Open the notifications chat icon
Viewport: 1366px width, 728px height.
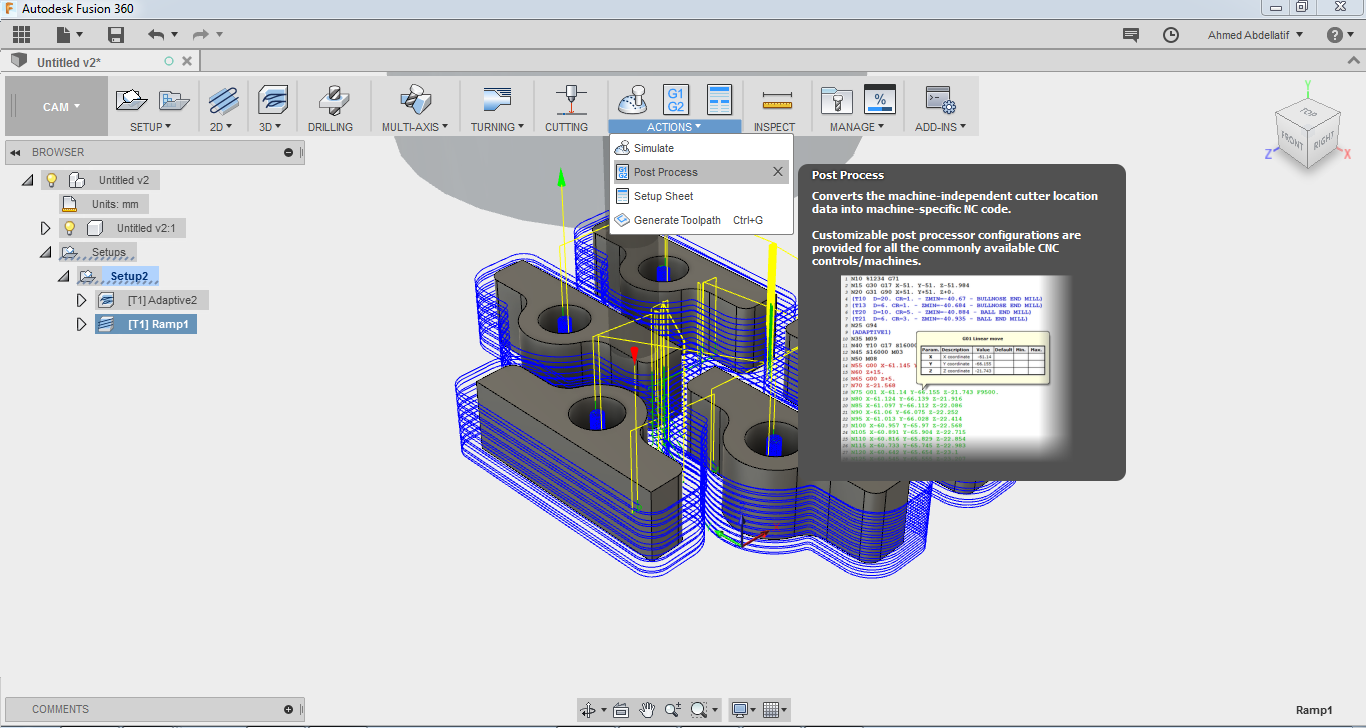(x=1131, y=35)
